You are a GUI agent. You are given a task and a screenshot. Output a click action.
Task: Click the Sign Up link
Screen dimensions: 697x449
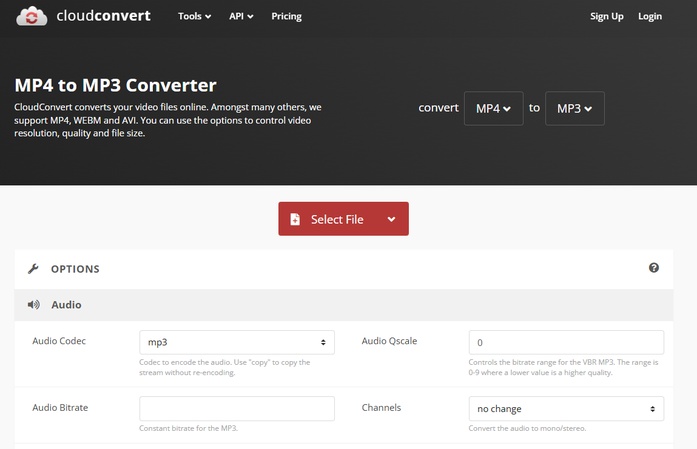coord(606,16)
